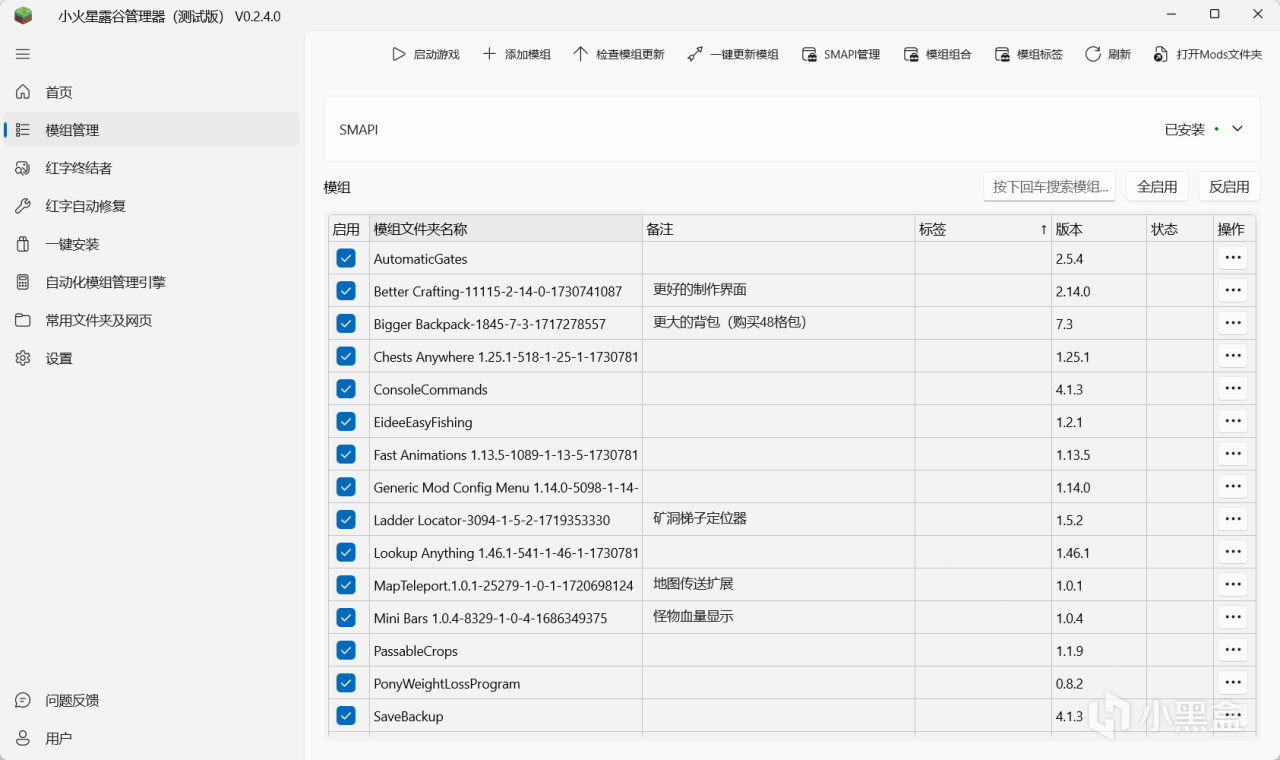Screen dimensions: 1280x760
Task: Open actions menu for Mini Bars
Action: coord(1233,617)
